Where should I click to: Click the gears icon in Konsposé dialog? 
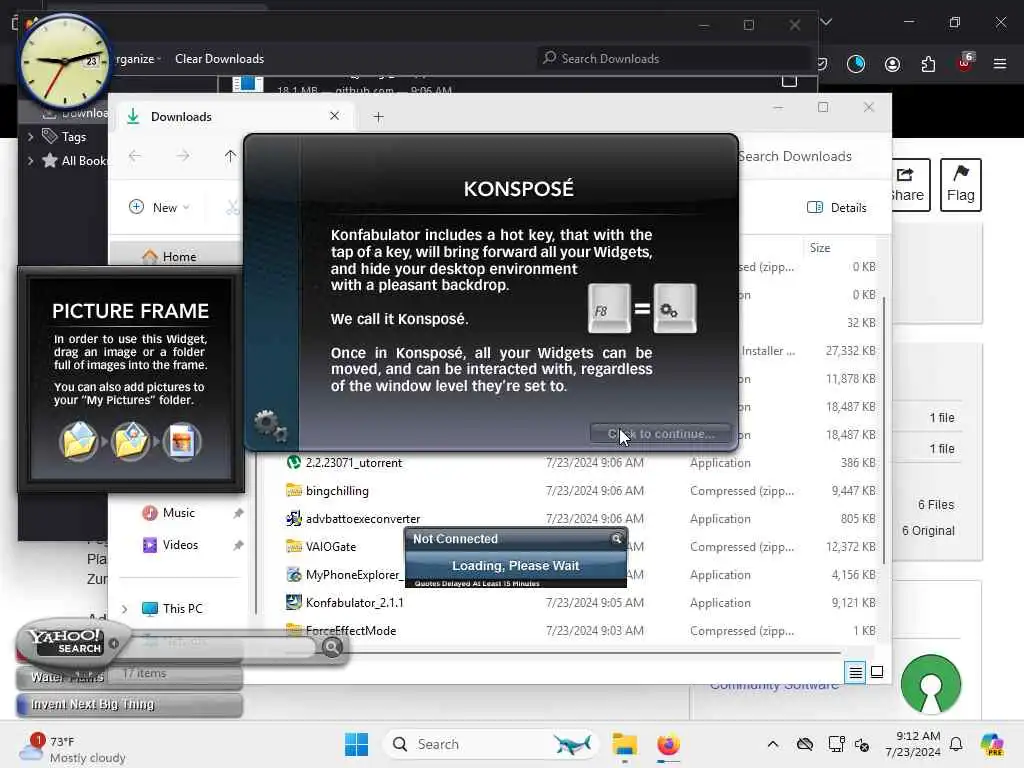[270, 426]
